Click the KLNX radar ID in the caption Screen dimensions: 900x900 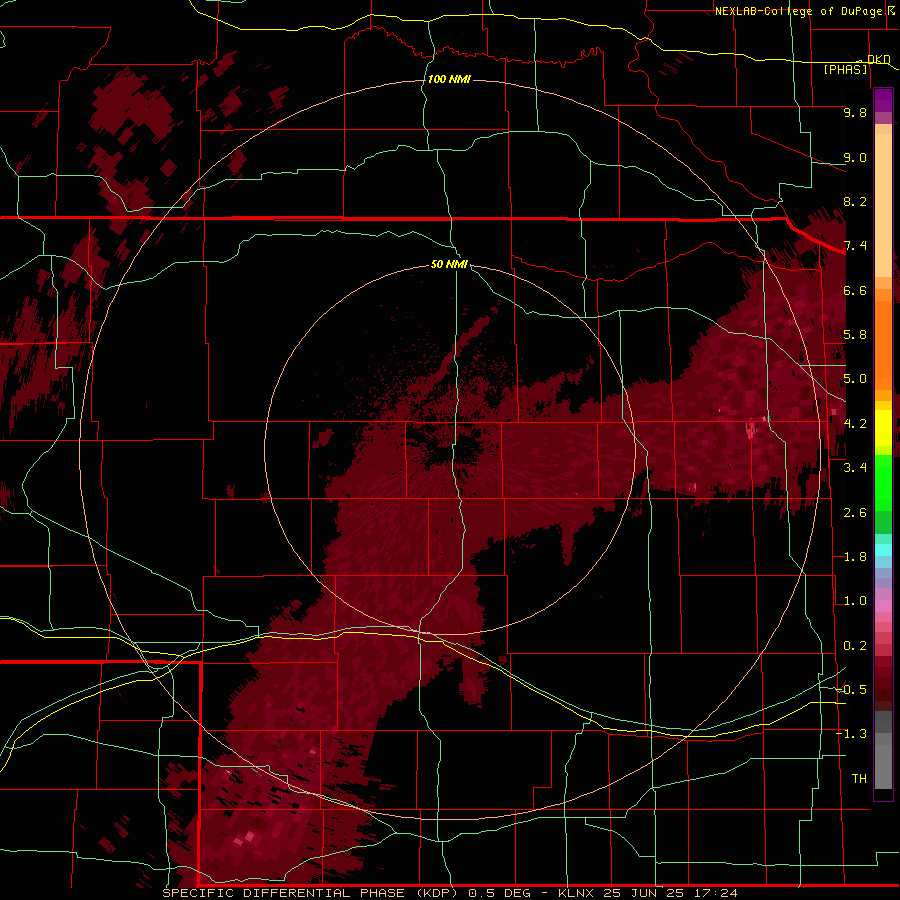point(577,893)
